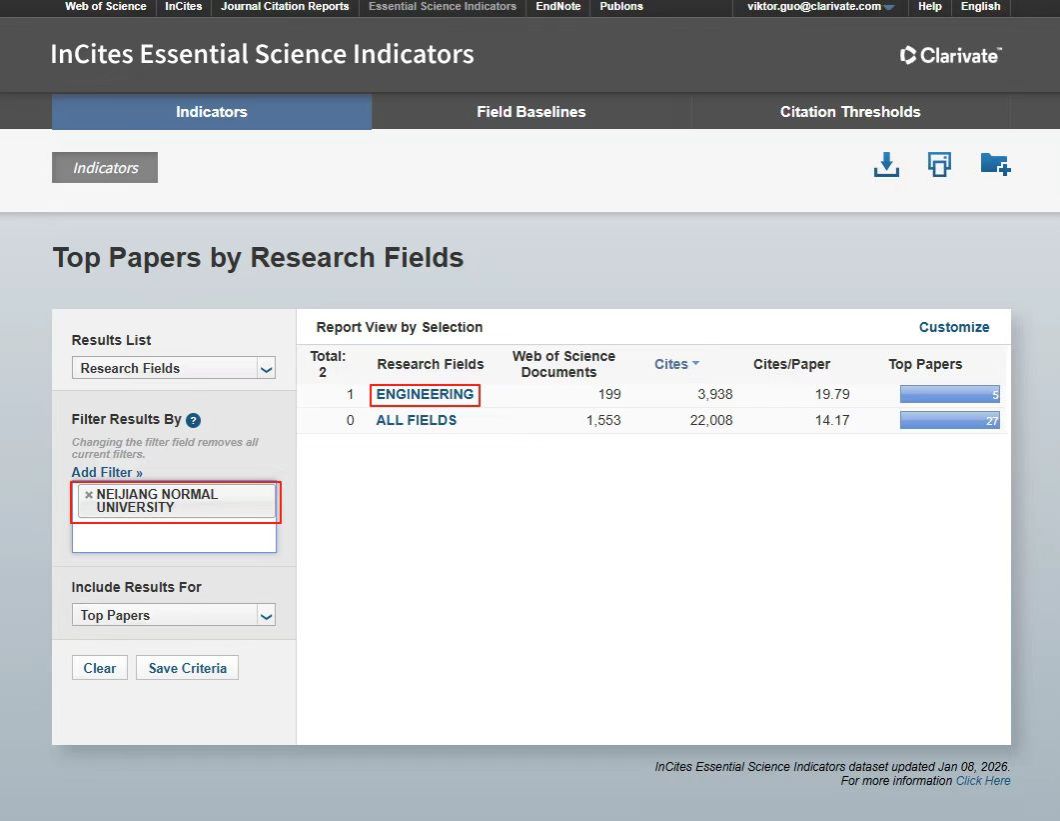This screenshot has height=821, width=1060.
Task: Open the Include Results For dropdown
Action: click(x=266, y=616)
